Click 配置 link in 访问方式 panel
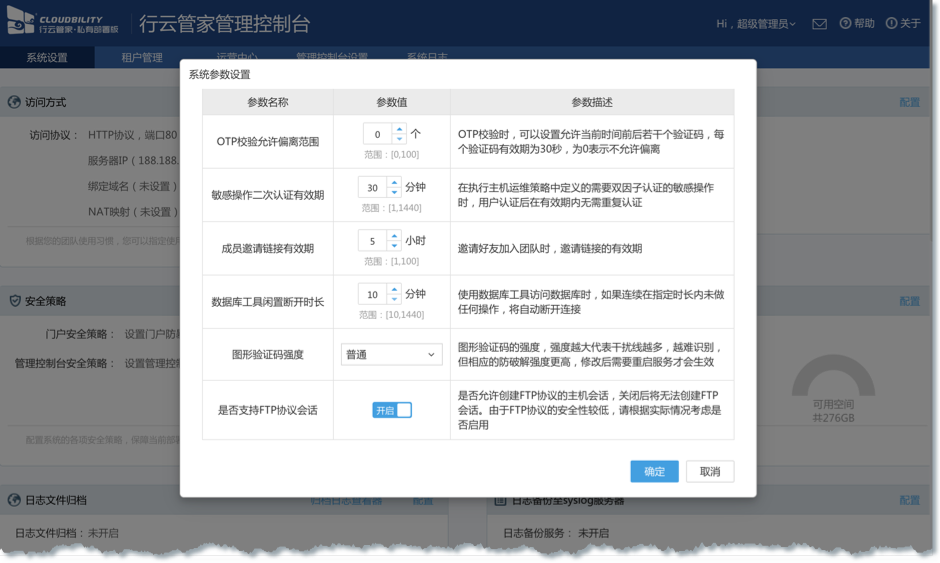The width and height of the screenshot is (940, 563). (909, 102)
